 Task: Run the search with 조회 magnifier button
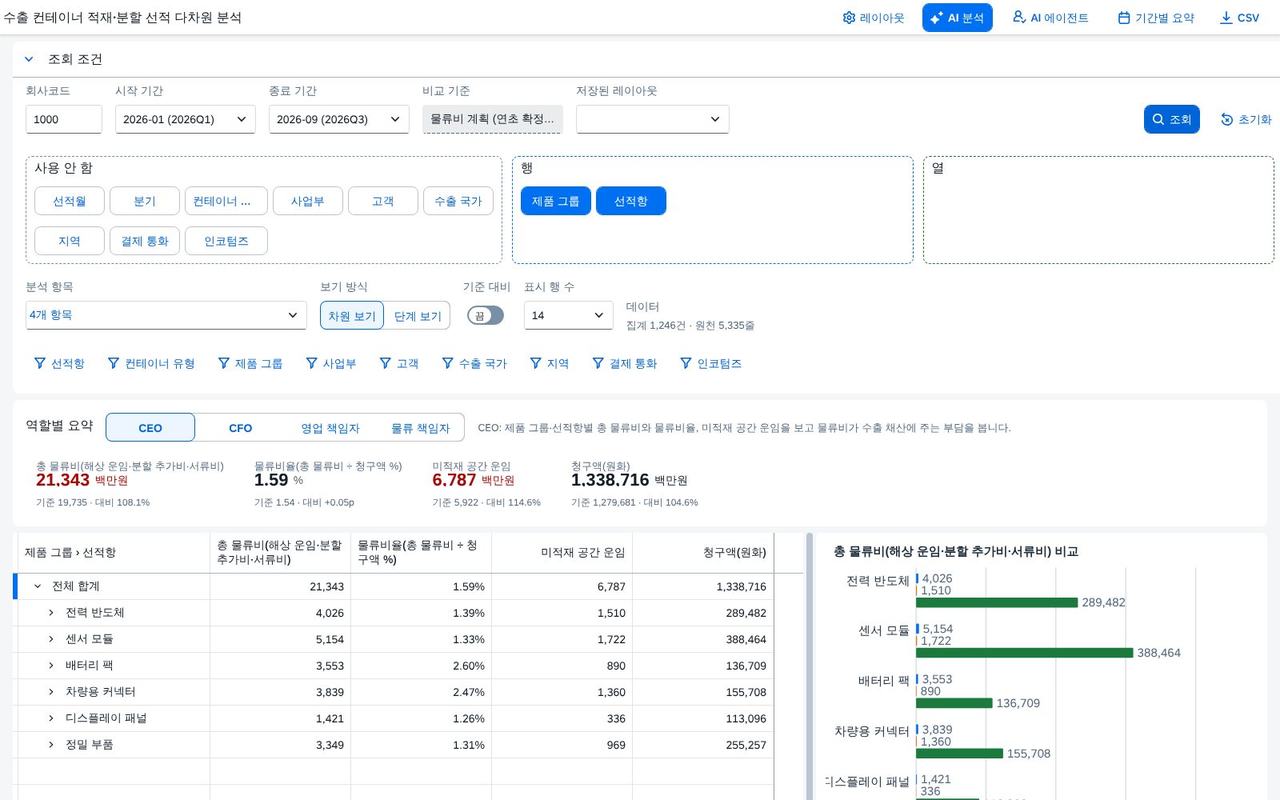click(x=1171, y=119)
